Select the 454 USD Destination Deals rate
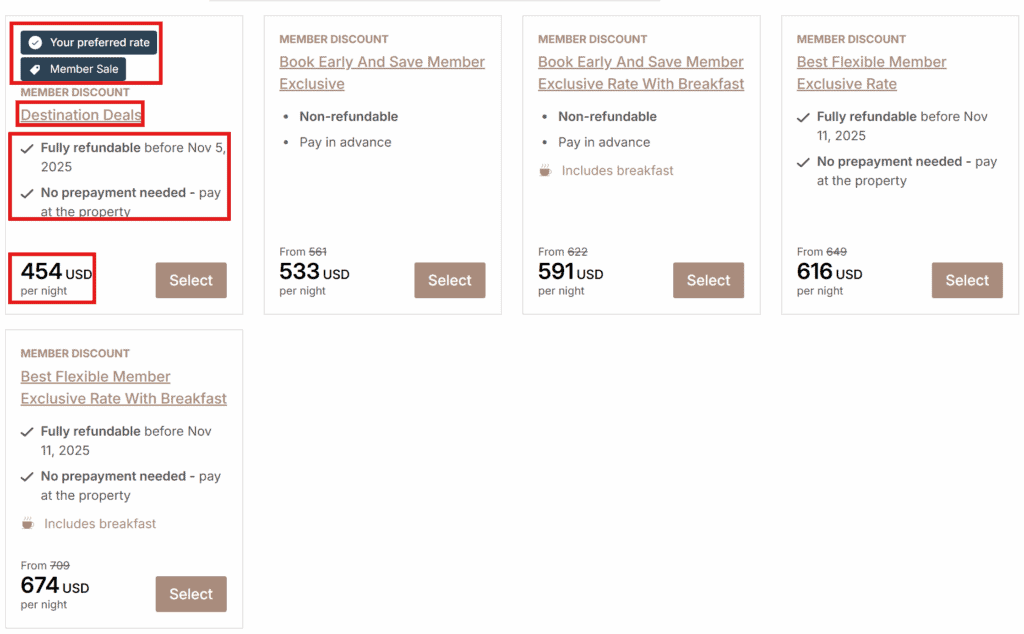 [191, 280]
